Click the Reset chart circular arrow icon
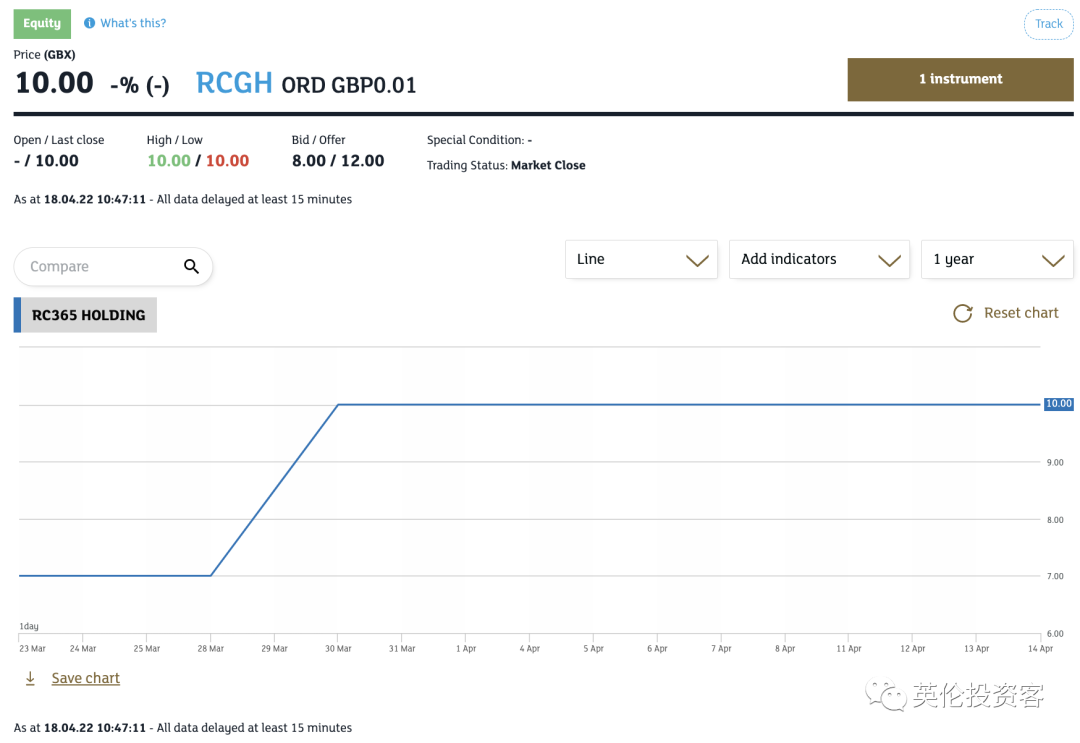 pos(962,313)
